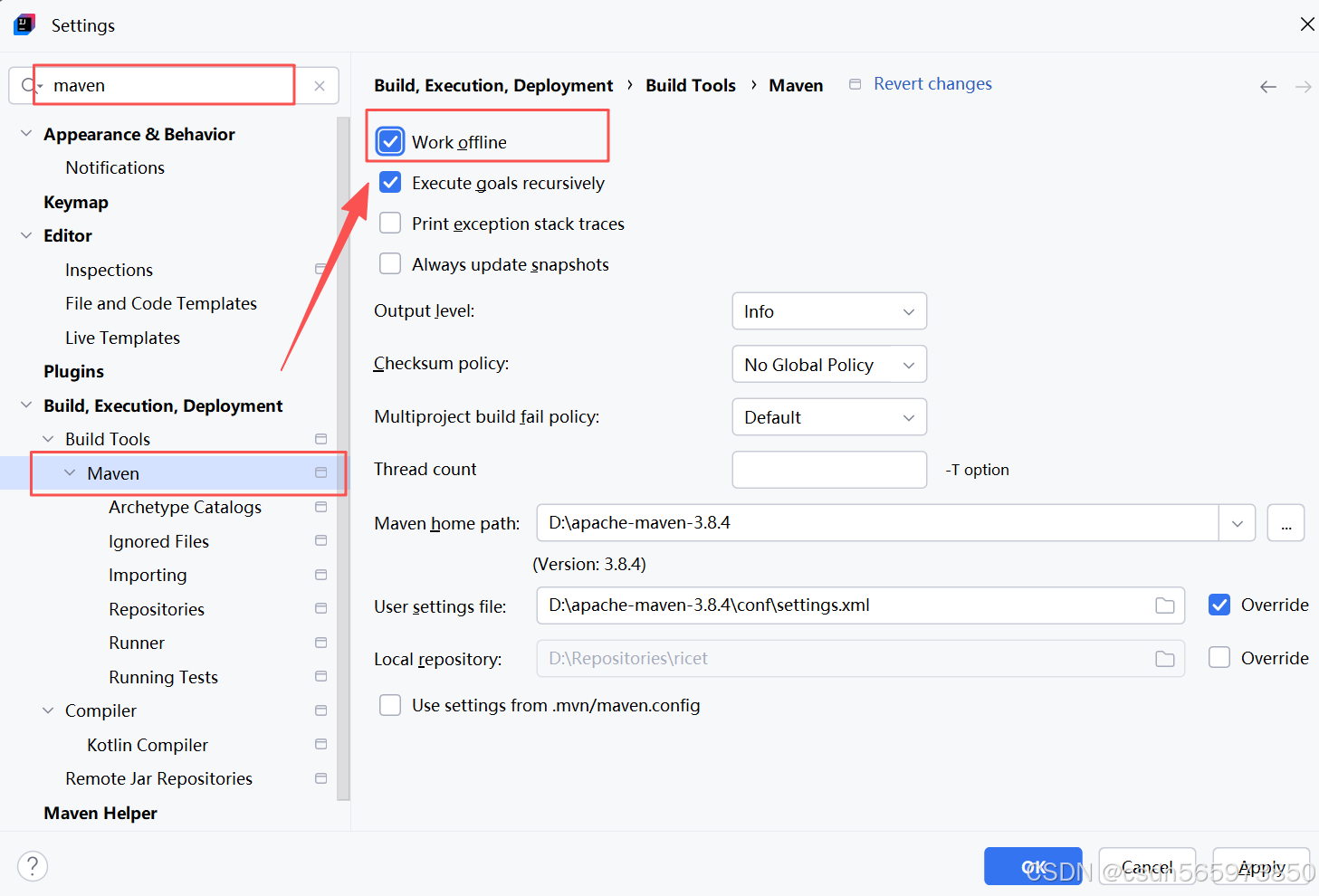This screenshot has width=1319, height=896.
Task: Click the User settings file path field
Action: tap(861, 605)
